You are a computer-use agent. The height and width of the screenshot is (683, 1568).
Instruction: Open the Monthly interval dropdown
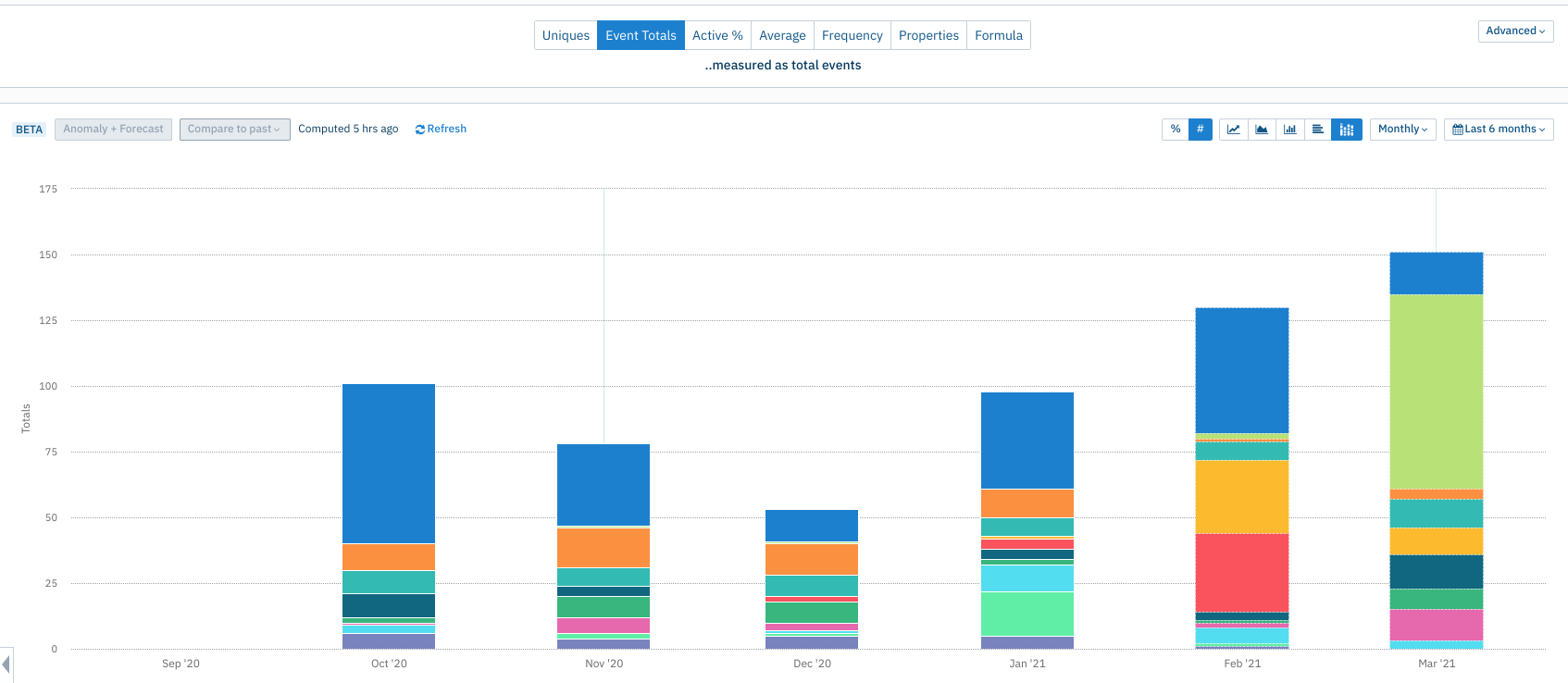[x=1403, y=130]
